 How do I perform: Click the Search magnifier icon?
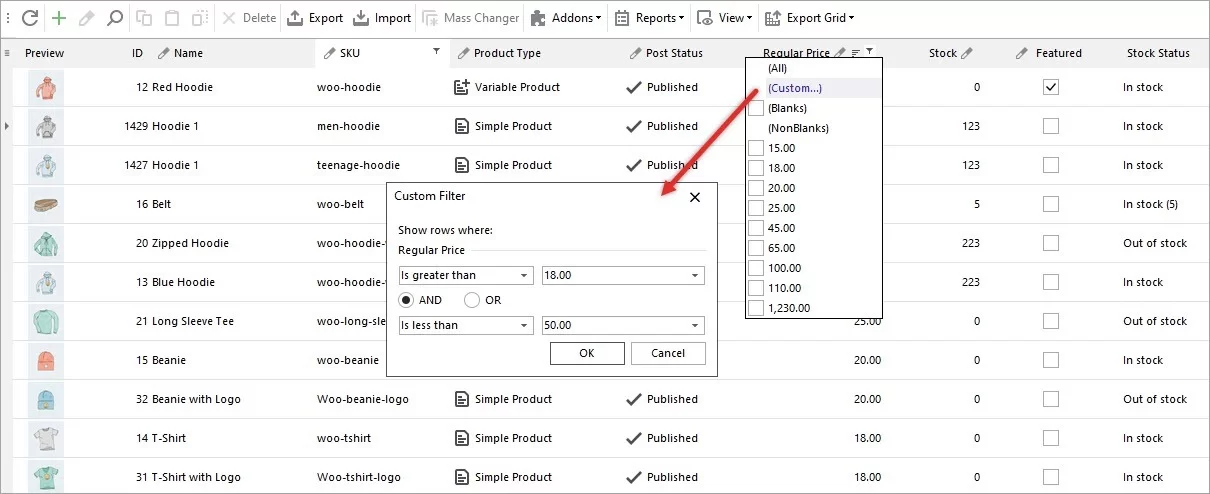115,18
